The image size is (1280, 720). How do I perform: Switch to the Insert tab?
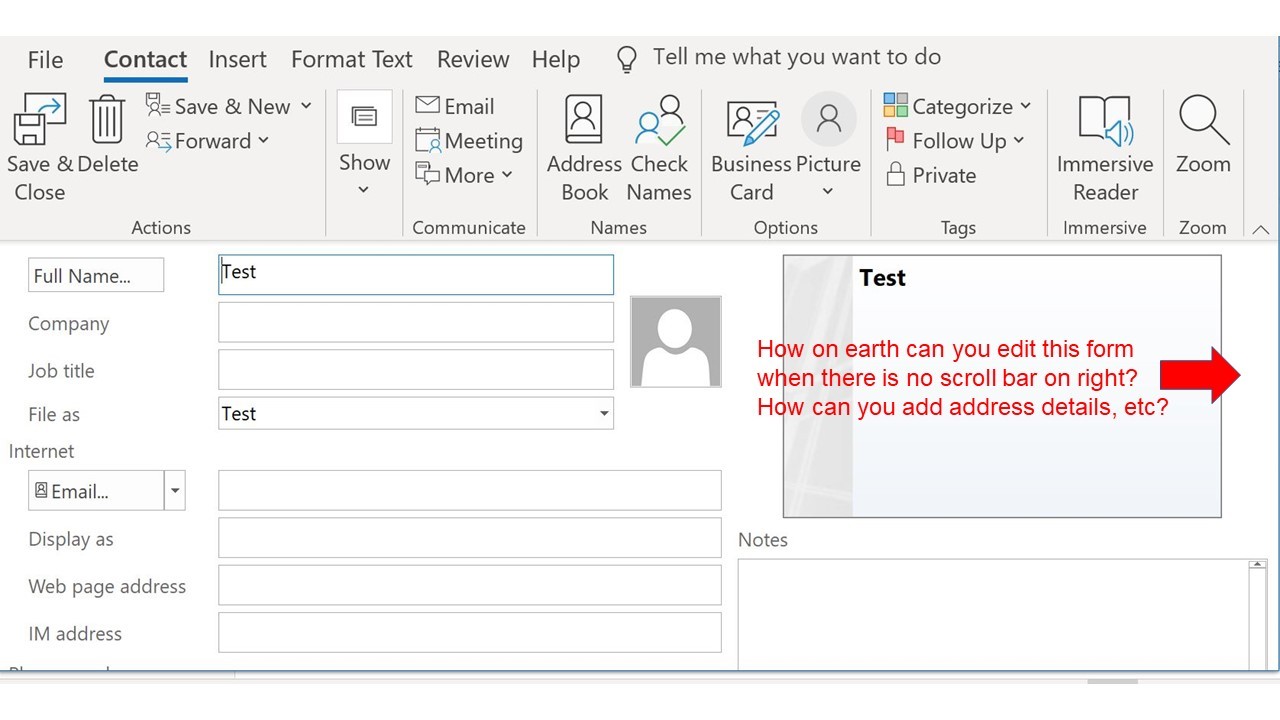[237, 60]
